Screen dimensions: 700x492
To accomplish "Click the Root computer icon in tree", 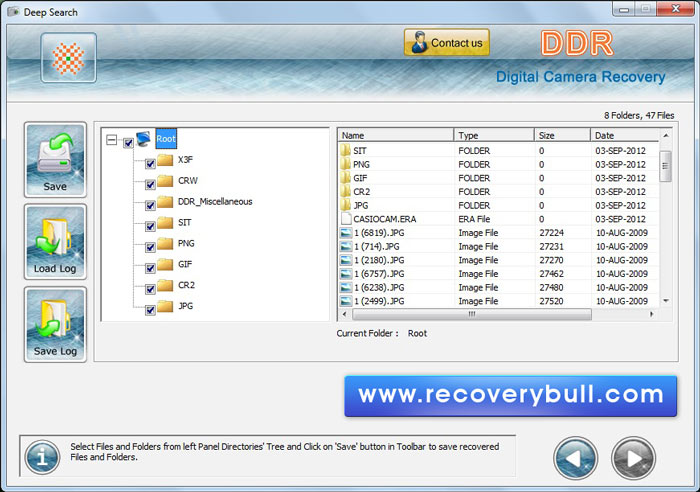I will (144, 139).
